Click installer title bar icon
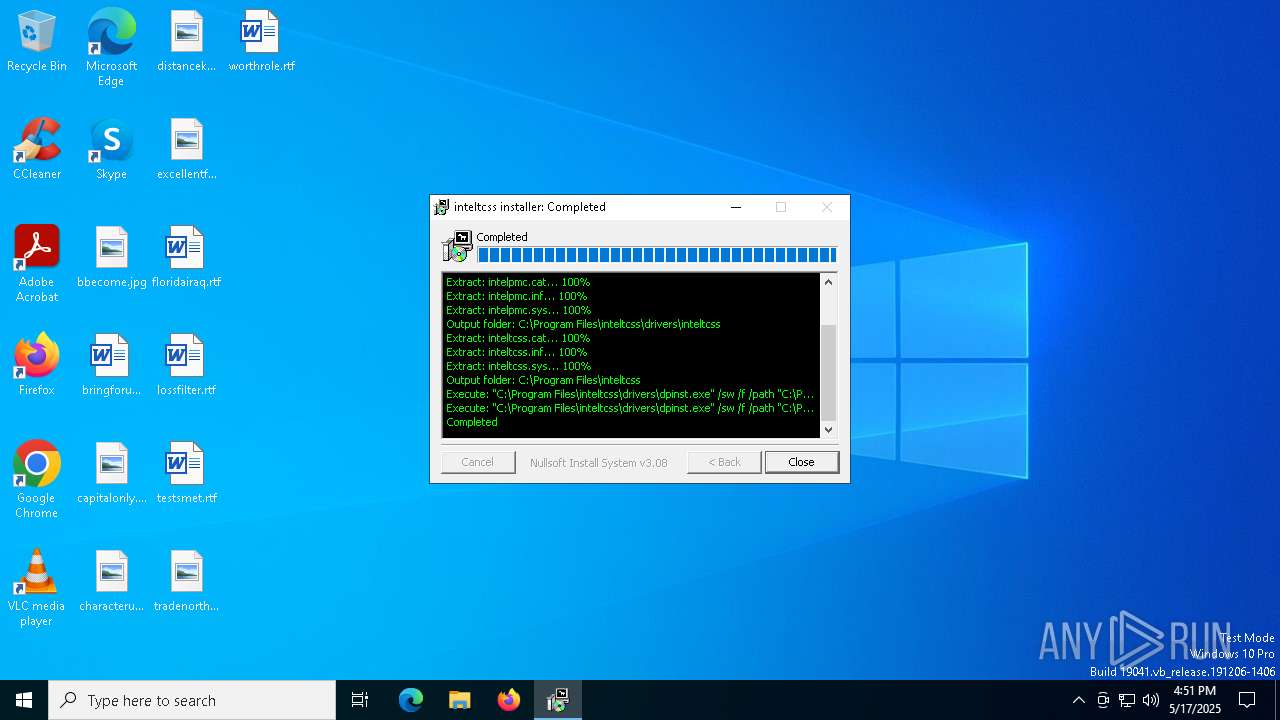The height and width of the screenshot is (720, 1280). [x=441, y=207]
